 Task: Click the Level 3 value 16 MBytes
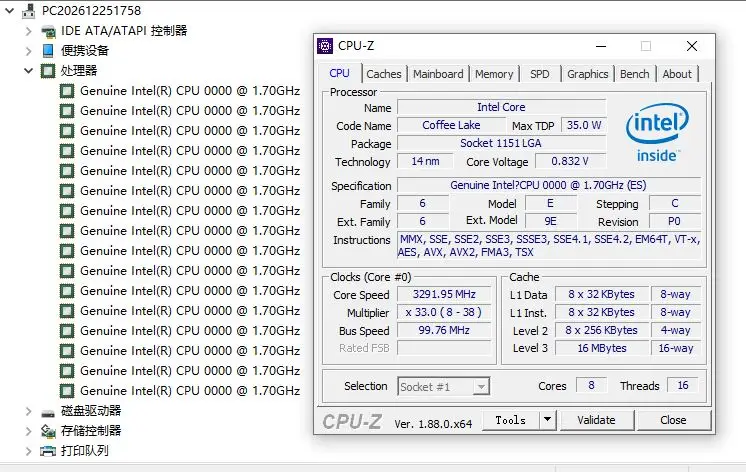[601, 348]
